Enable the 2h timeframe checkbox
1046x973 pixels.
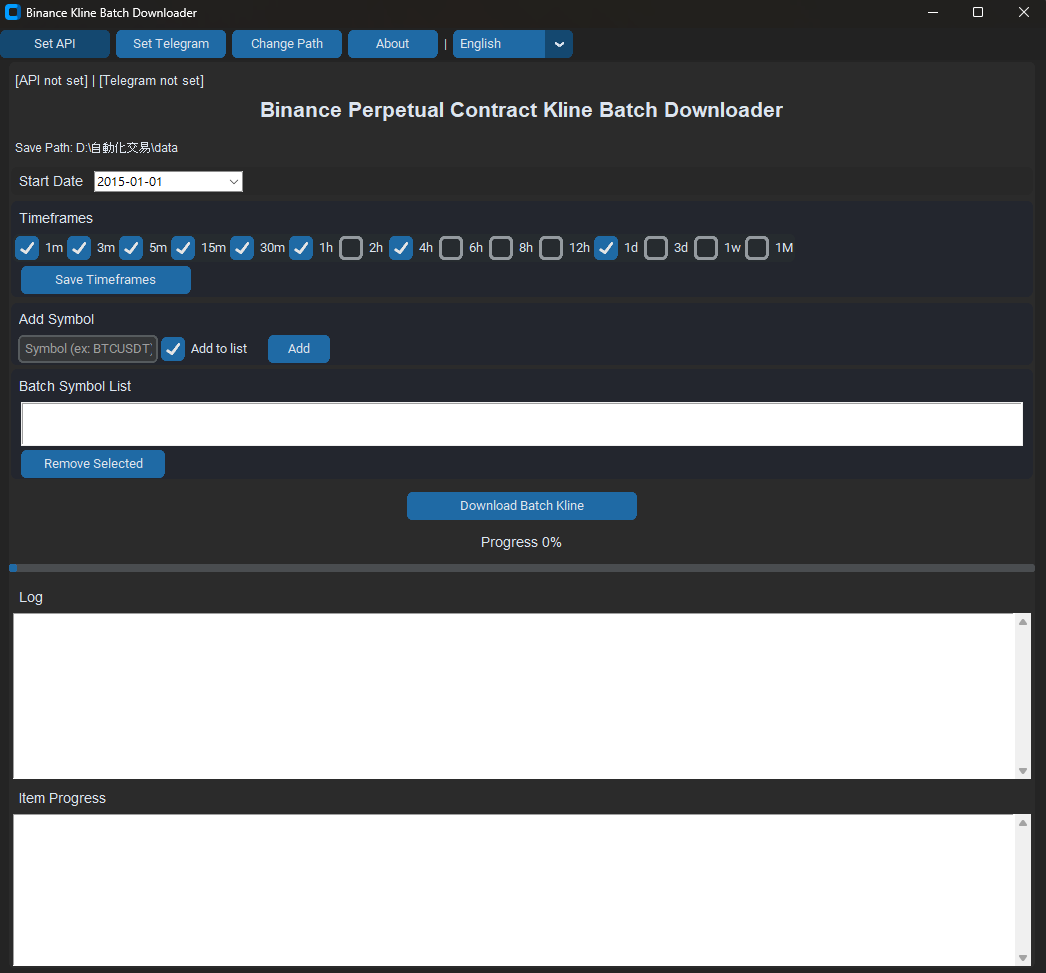(351, 248)
